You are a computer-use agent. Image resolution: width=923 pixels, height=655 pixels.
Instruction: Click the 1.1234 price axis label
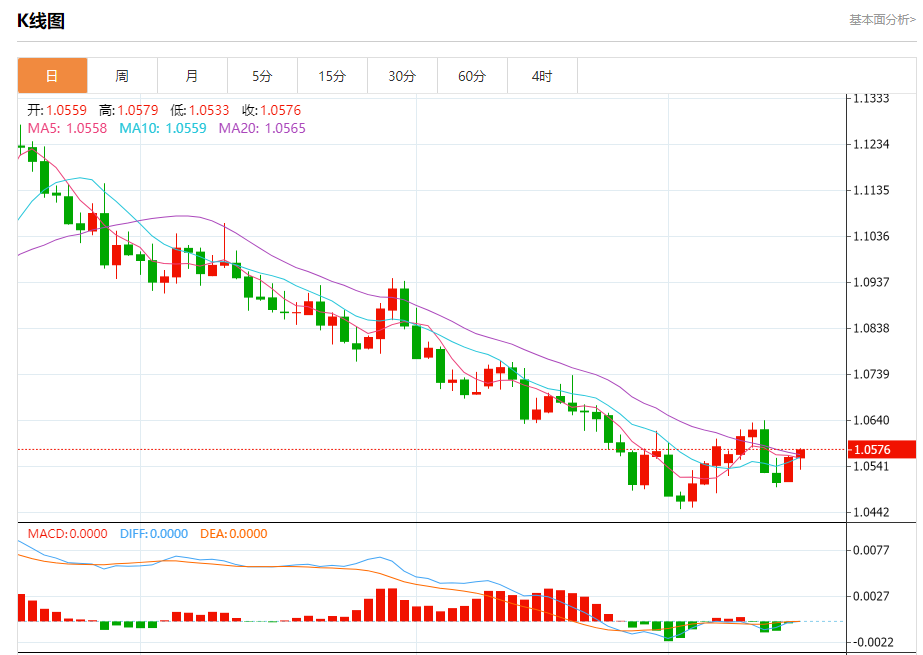[871, 144]
